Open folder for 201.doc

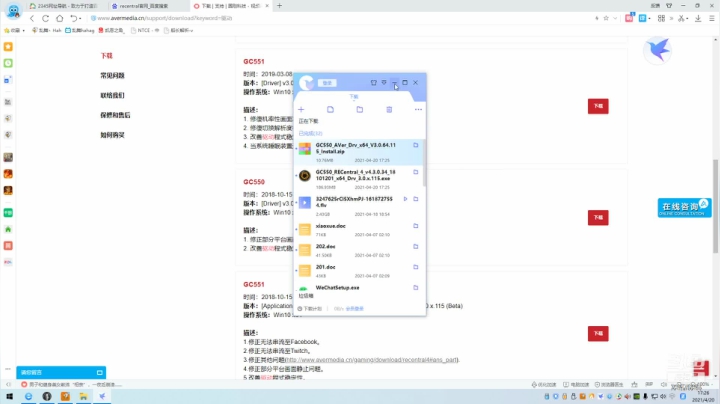click(x=416, y=267)
